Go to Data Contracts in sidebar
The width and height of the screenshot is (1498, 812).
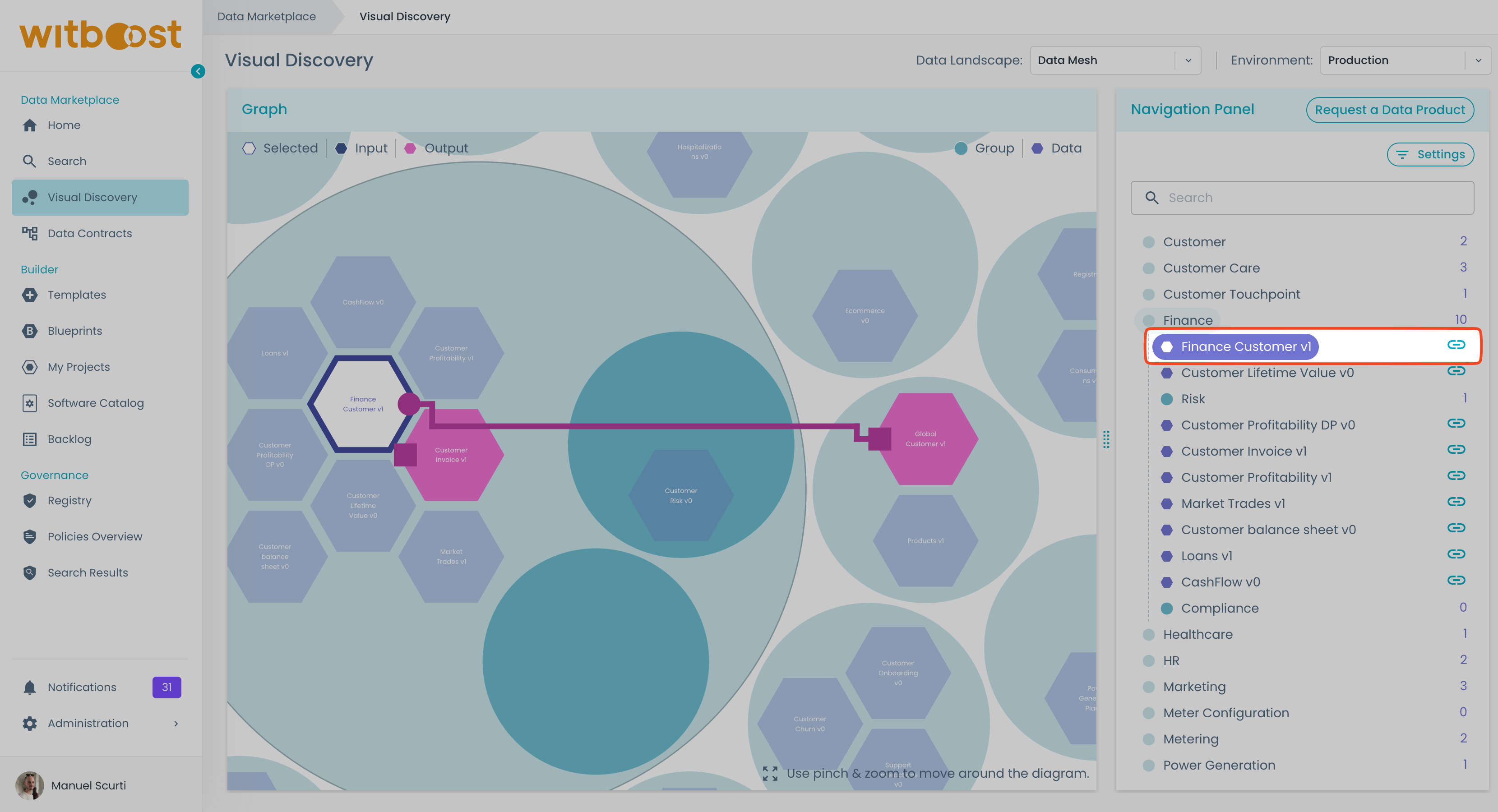pos(89,233)
